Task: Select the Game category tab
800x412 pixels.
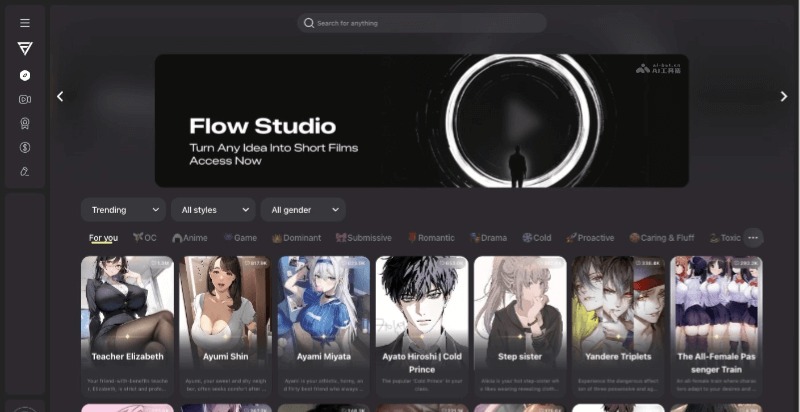Action: coord(240,238)
